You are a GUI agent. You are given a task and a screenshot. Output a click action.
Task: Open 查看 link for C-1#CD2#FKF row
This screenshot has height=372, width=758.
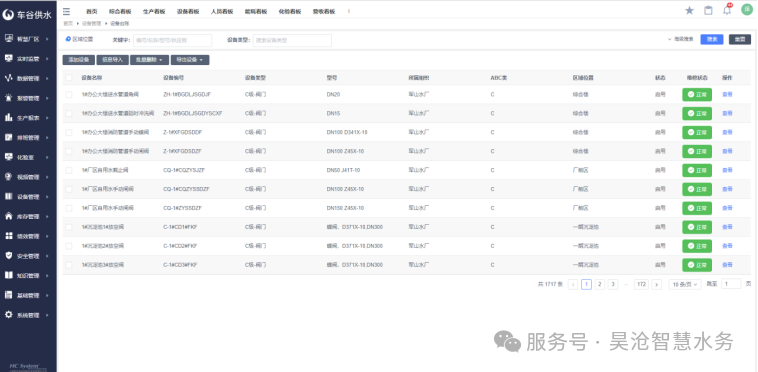727,246
